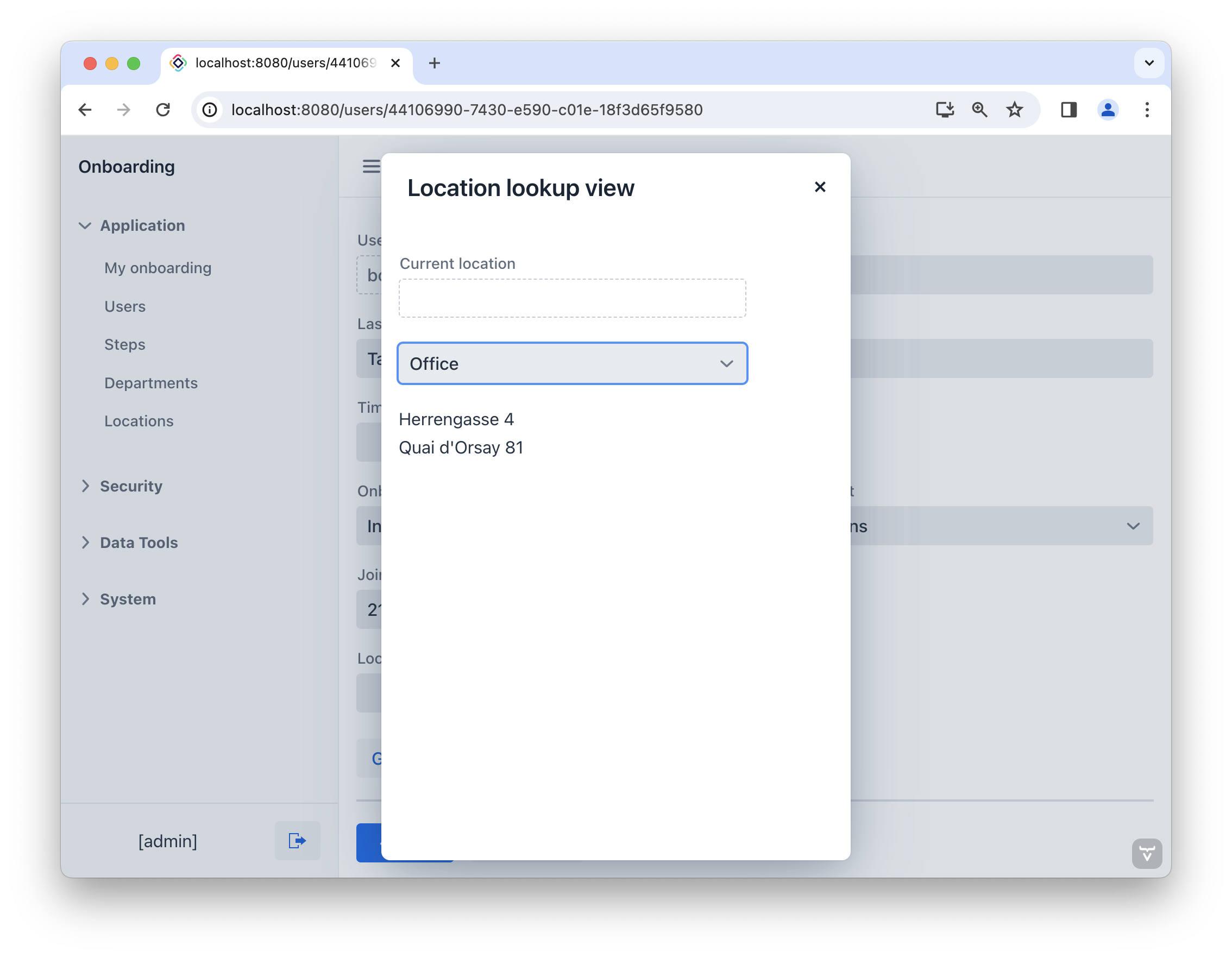Reload the page with the refresh icon
This screenshot has width=1232, height=958.
point(163,109)
